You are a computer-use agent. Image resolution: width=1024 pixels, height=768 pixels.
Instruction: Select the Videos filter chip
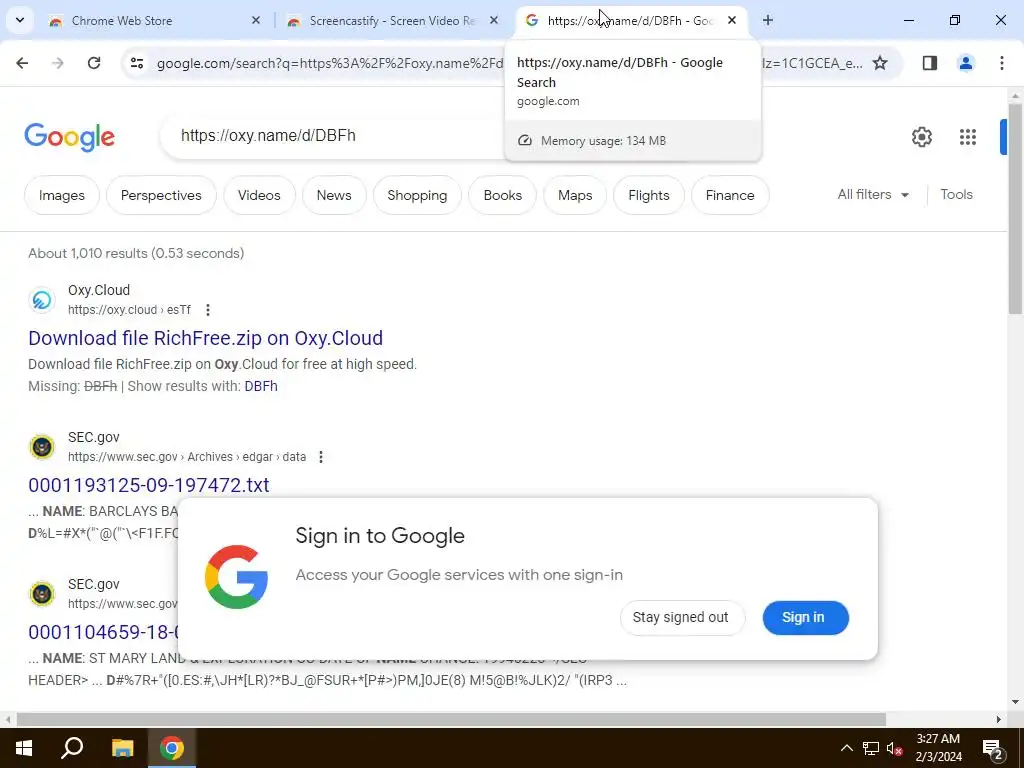pos(259,195)
